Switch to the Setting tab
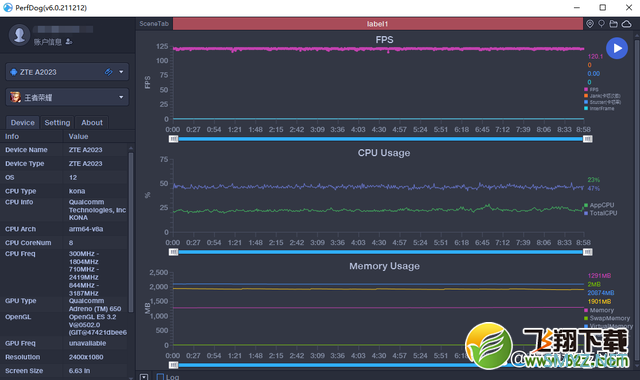 pos(57,122)
